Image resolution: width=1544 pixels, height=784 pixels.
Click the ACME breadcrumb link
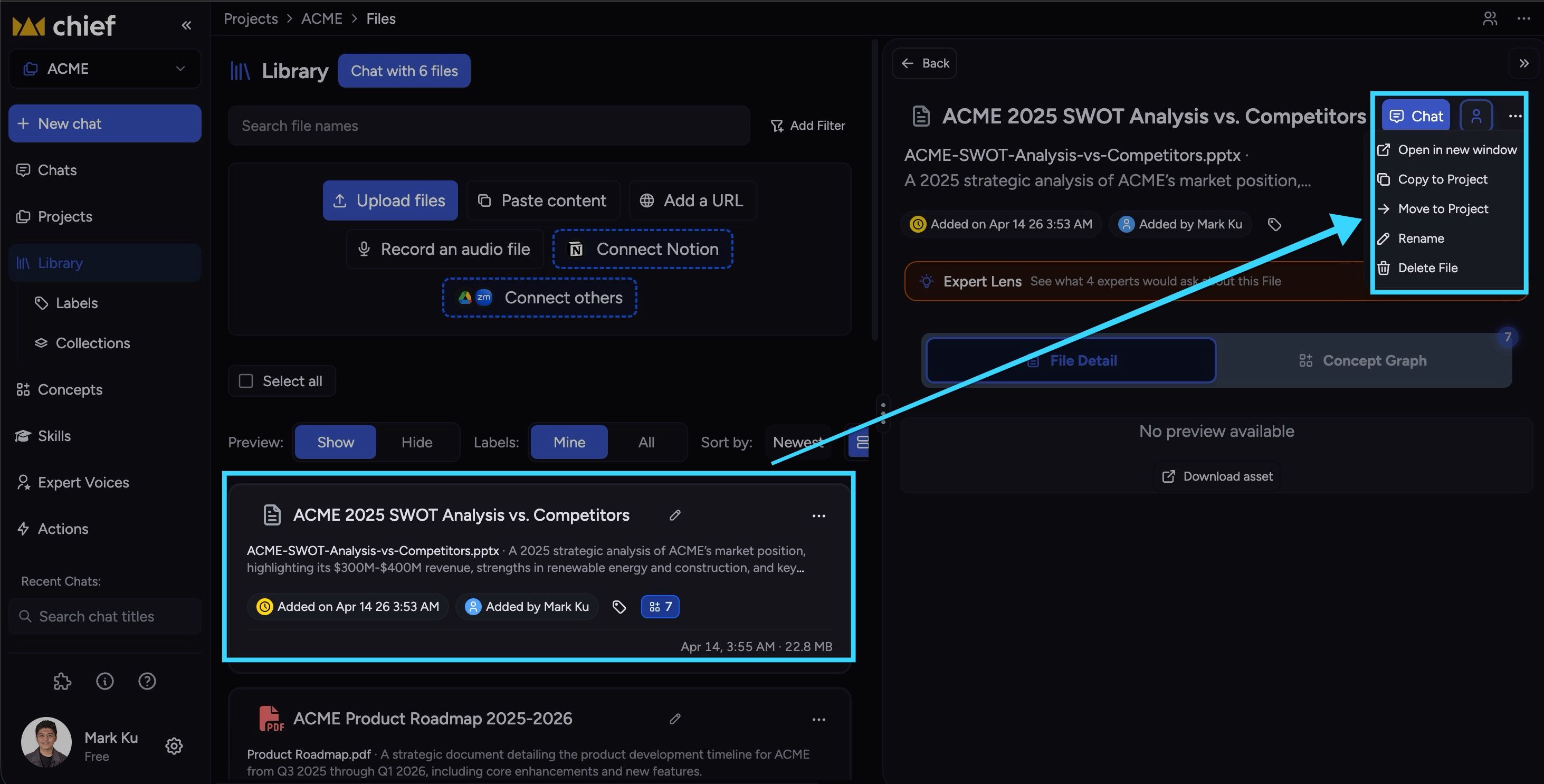click(x=322, y=18)
